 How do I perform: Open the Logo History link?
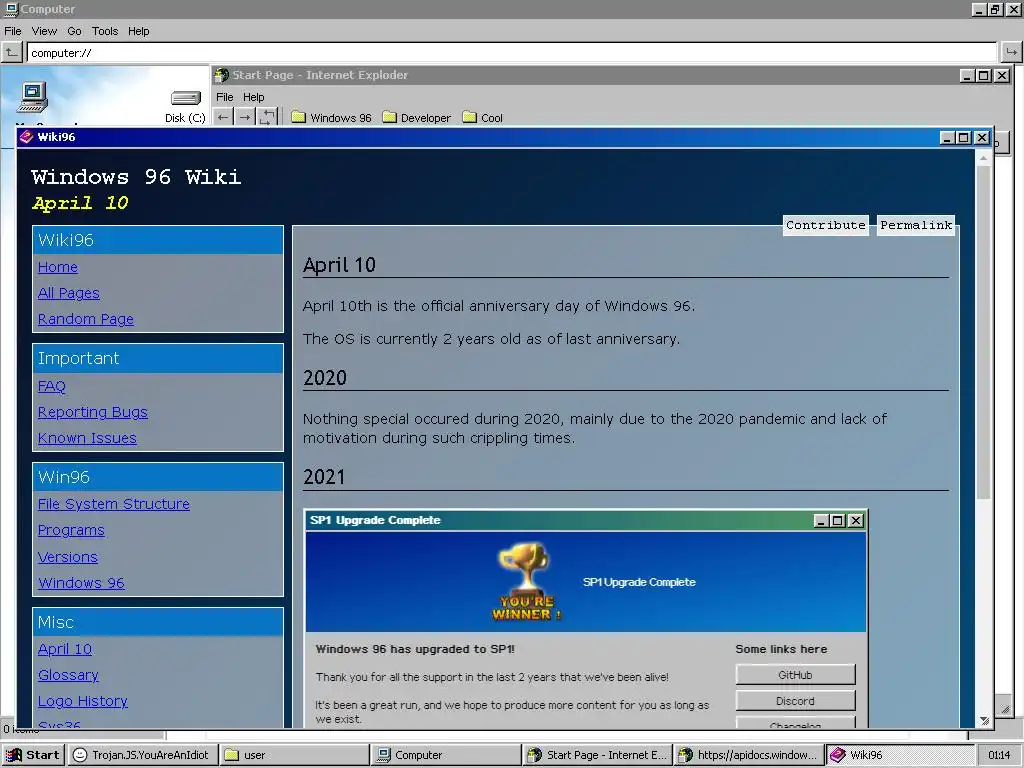pos(82,701)
